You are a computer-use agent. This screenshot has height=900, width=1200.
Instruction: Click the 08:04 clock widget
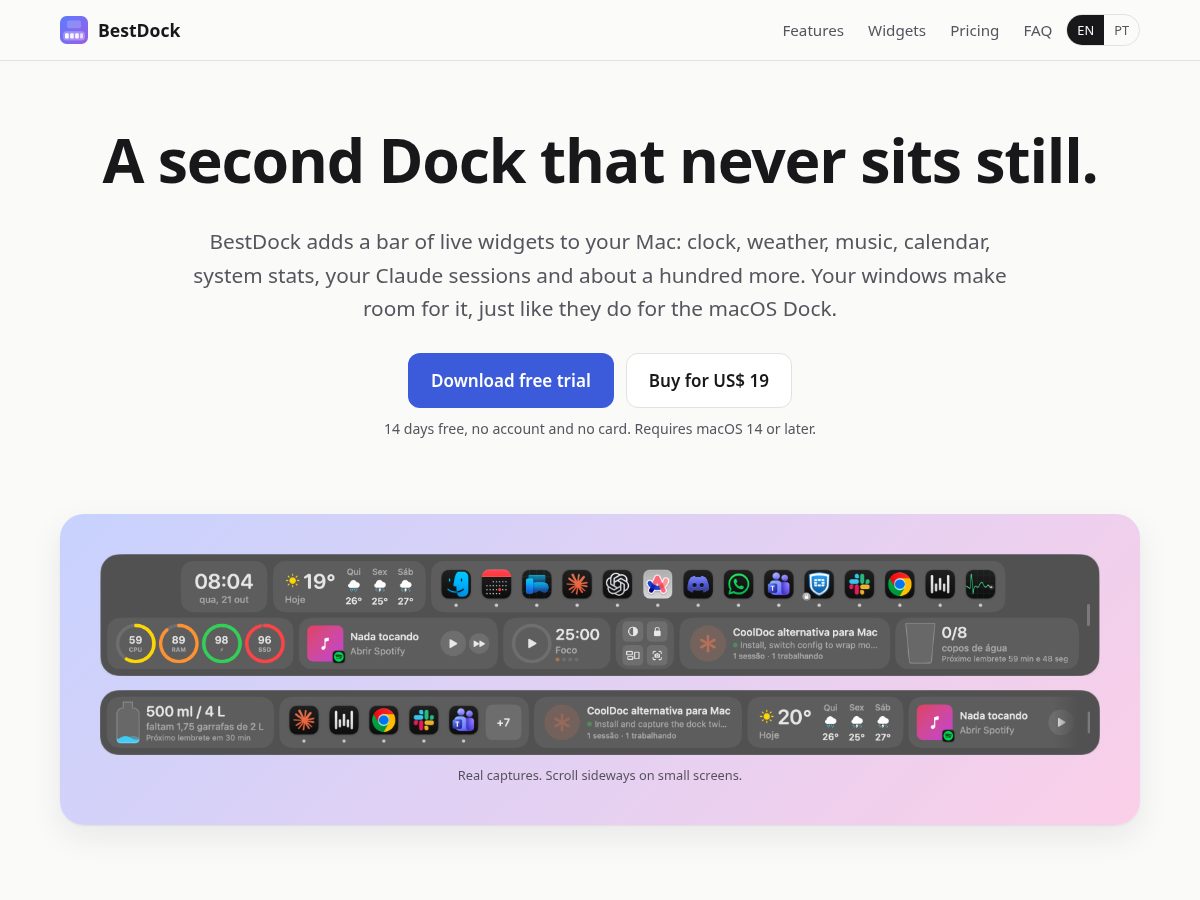[x=224, y=586]
